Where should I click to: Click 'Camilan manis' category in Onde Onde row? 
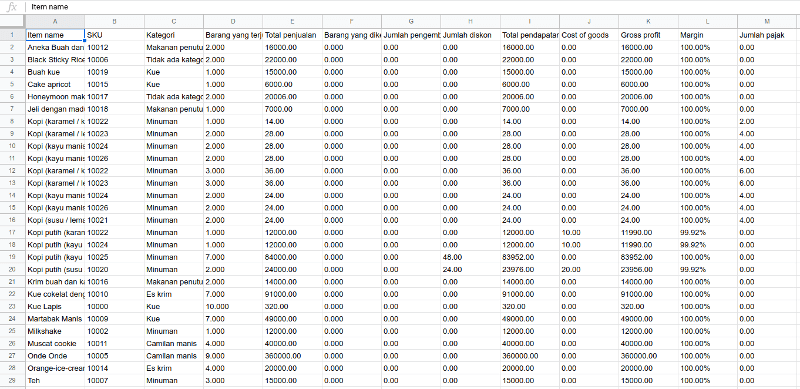[174, 356]
